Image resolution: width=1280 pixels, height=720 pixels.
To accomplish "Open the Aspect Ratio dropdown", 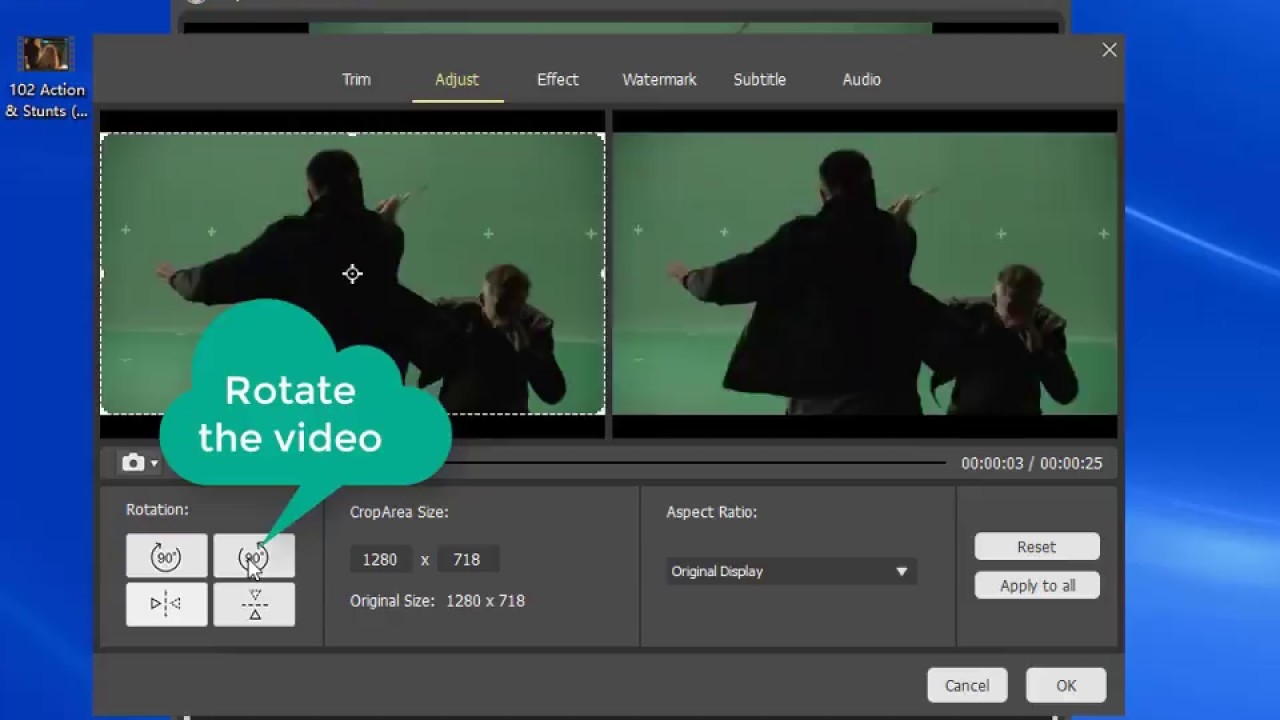I will [x=790, y=571].
